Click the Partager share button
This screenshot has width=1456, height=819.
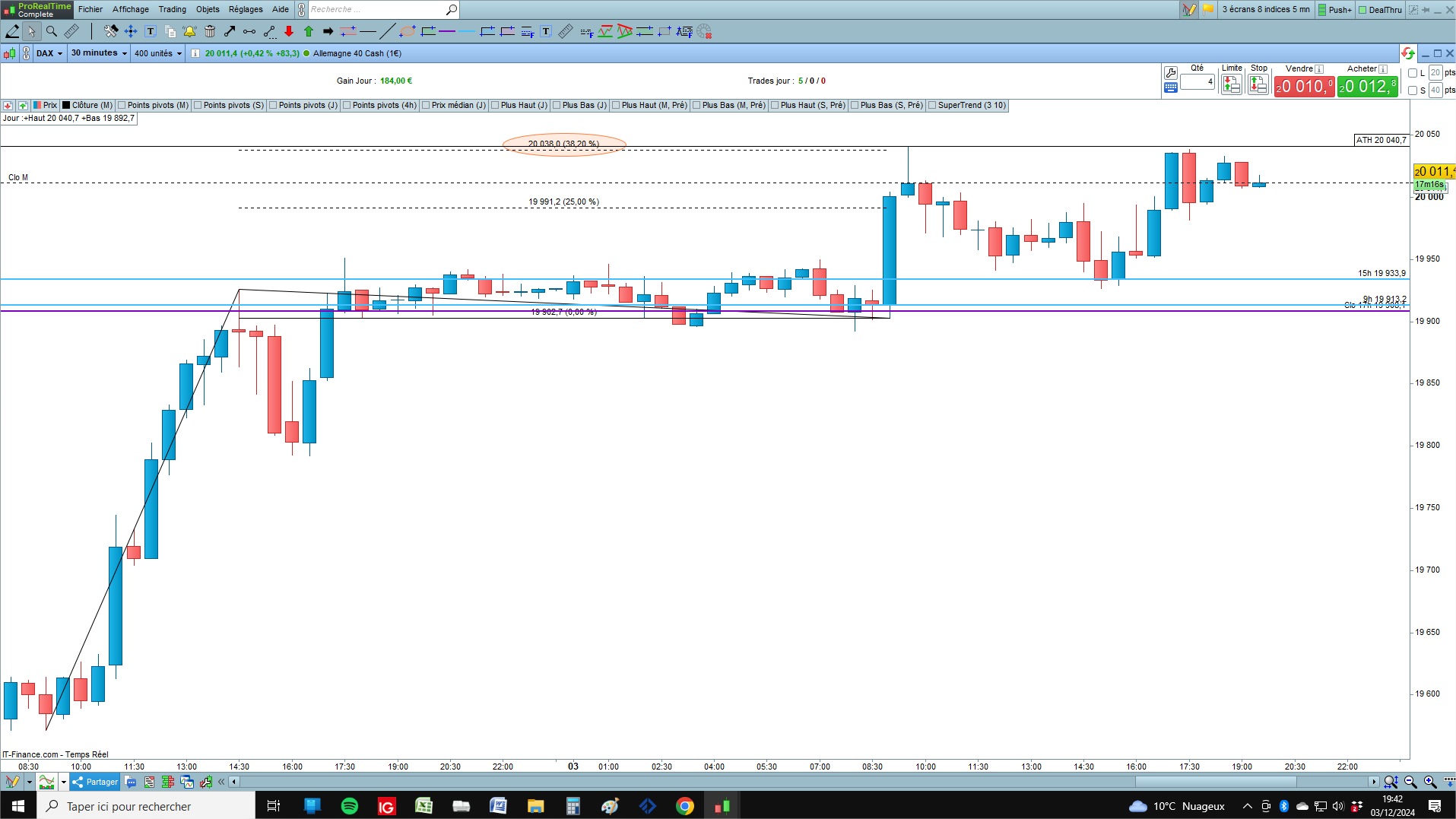coord(95,782)
